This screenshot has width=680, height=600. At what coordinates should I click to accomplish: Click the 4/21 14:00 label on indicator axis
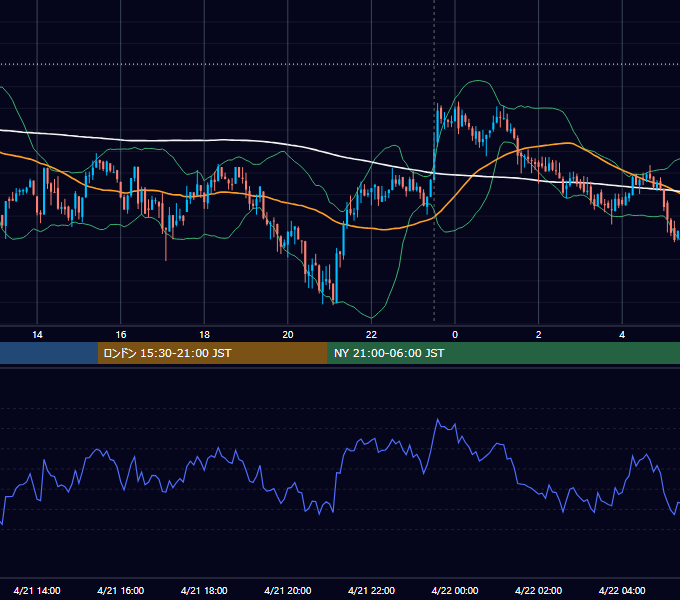click(x=37, y=590)
